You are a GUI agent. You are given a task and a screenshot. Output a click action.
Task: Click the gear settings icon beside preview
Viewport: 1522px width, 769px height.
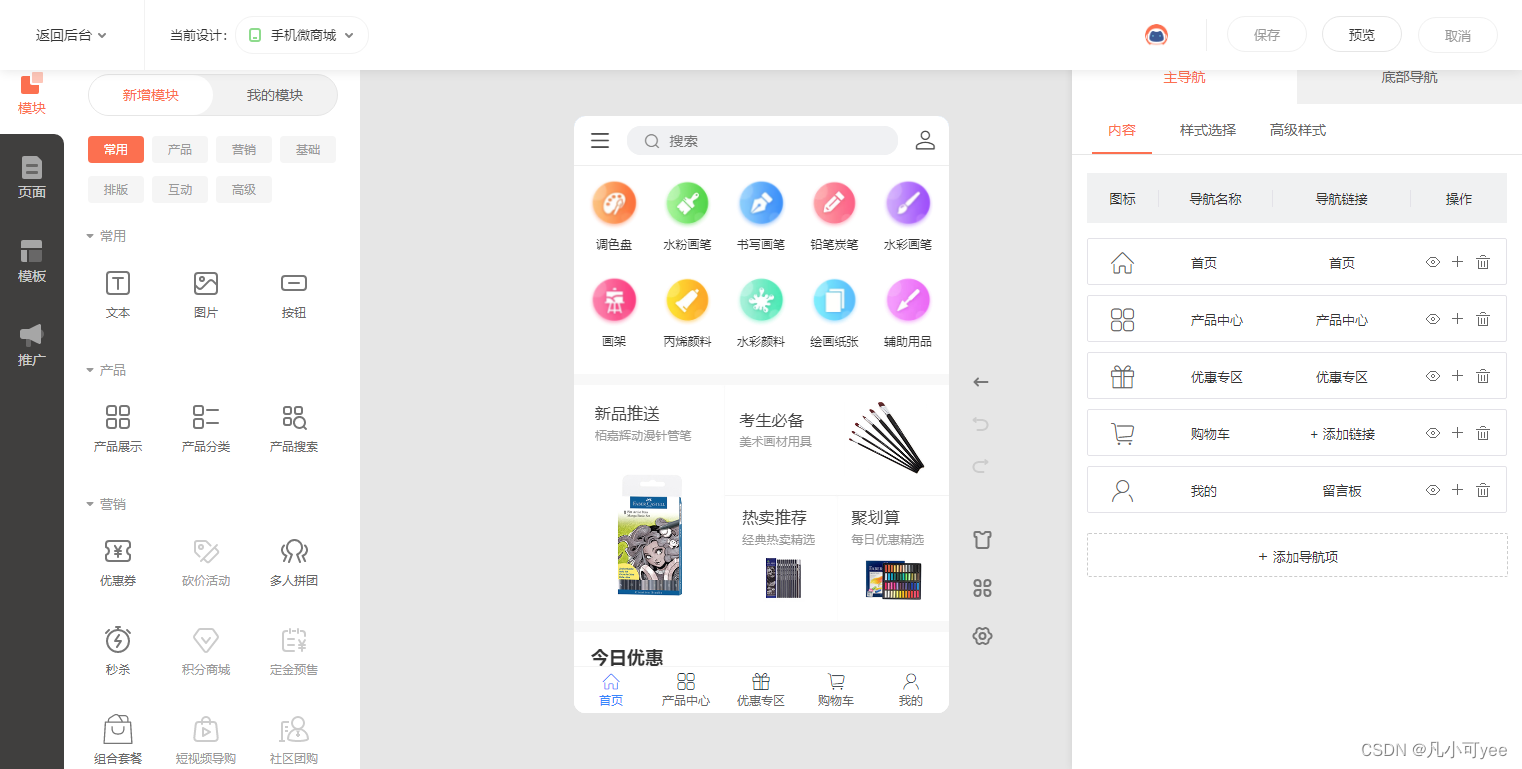tap(982, 636)
